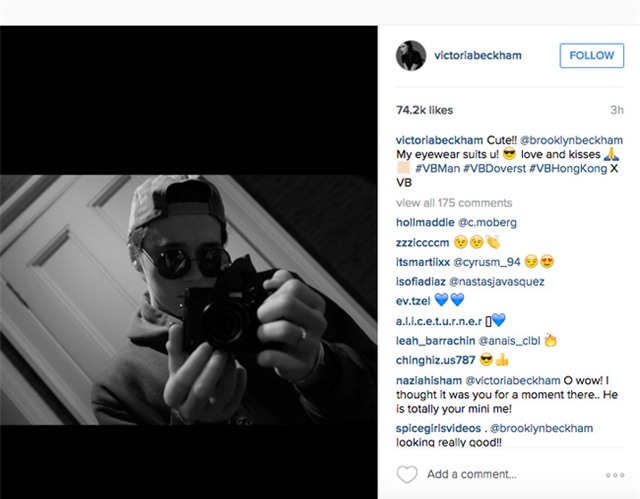
Task: Click the black-and-white camera selfie photo
Action: click(188, 300)
